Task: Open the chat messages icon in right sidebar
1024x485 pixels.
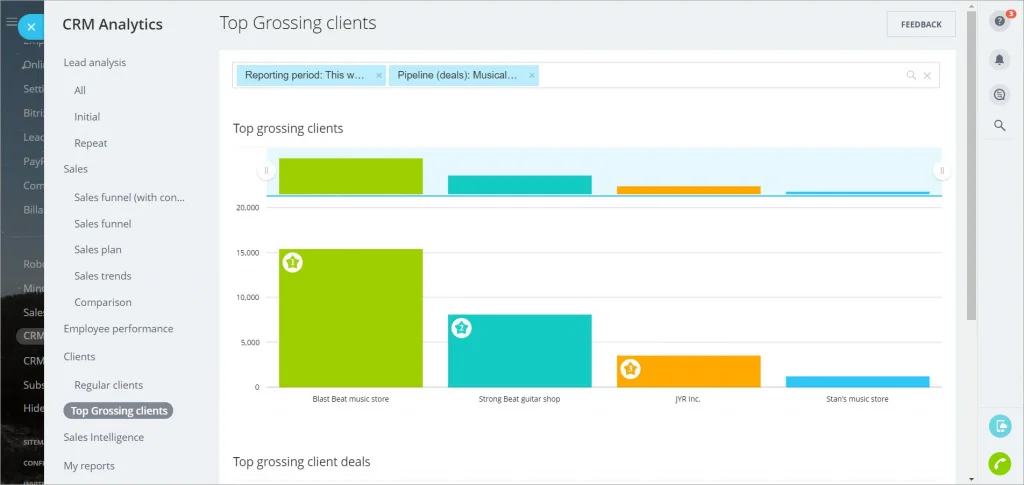Action: (x=999, y=95)
